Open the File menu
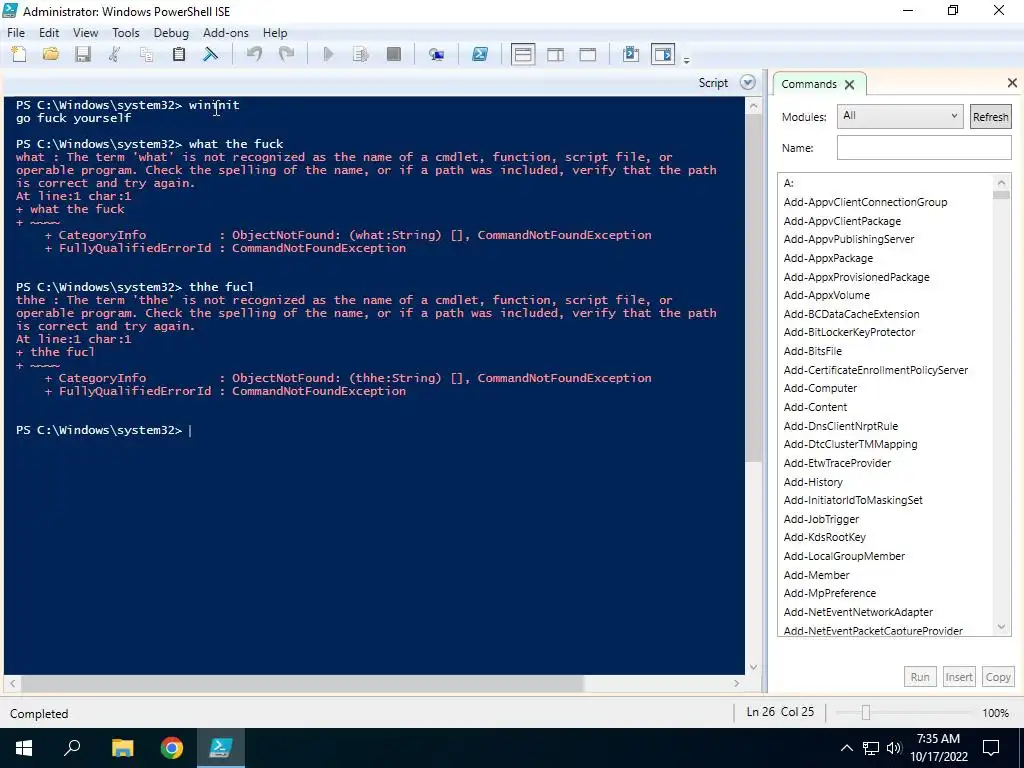 16,33
